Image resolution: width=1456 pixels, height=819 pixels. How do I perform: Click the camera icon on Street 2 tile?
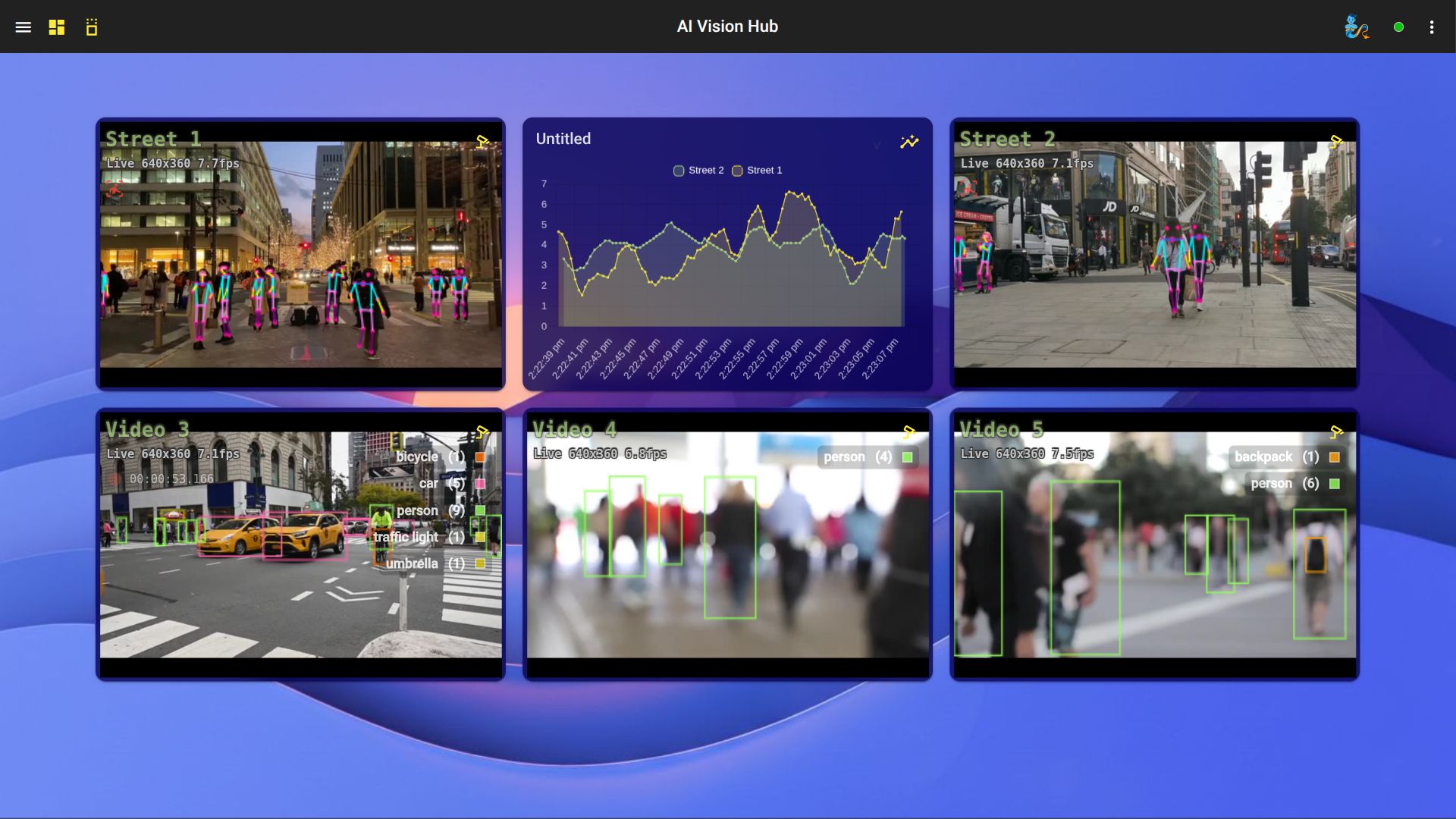pos(1336,141)
